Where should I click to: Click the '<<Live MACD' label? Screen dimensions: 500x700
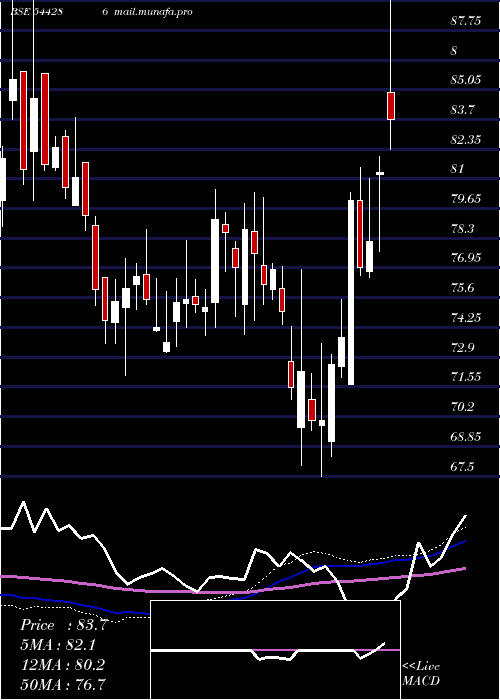coord(421,673)
